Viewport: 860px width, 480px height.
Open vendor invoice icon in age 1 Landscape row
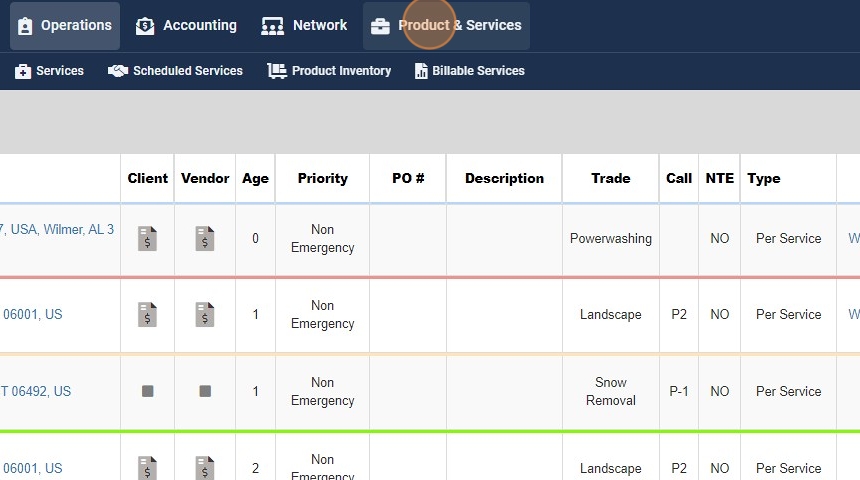tap(205, 314)
